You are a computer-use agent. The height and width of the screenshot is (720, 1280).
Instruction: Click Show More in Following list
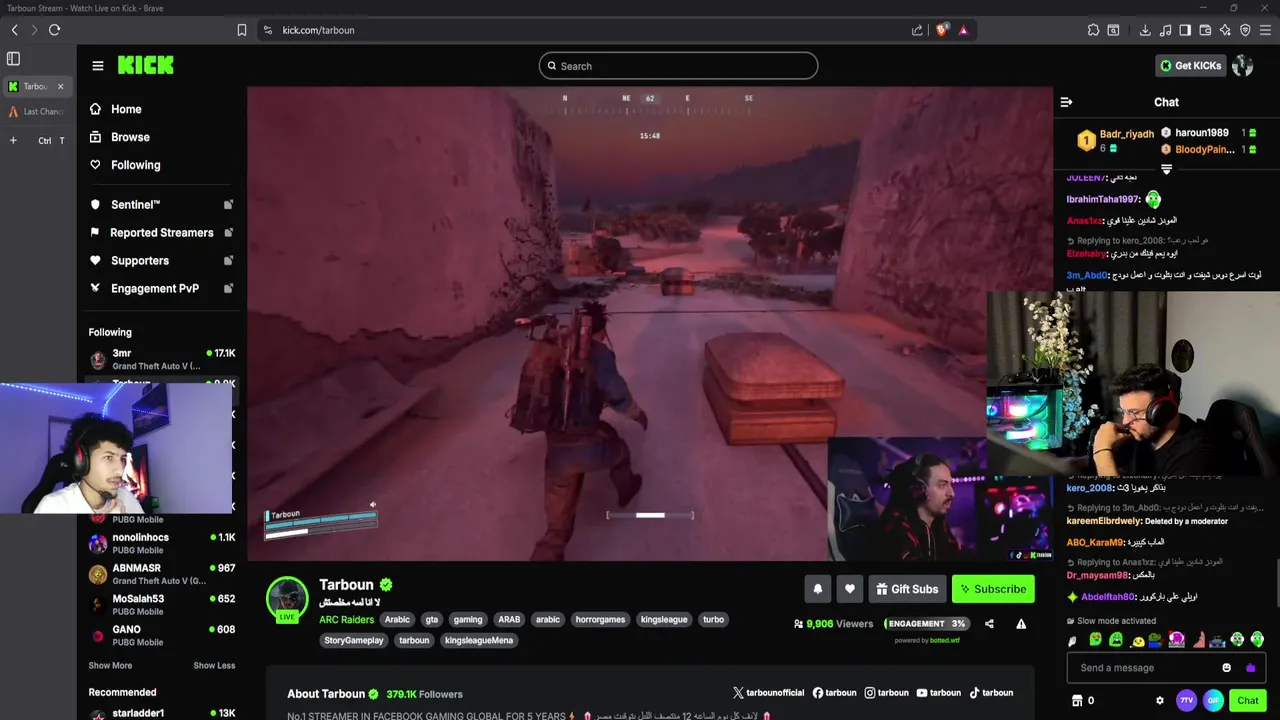pyautogui.click(x=110, y=665)
